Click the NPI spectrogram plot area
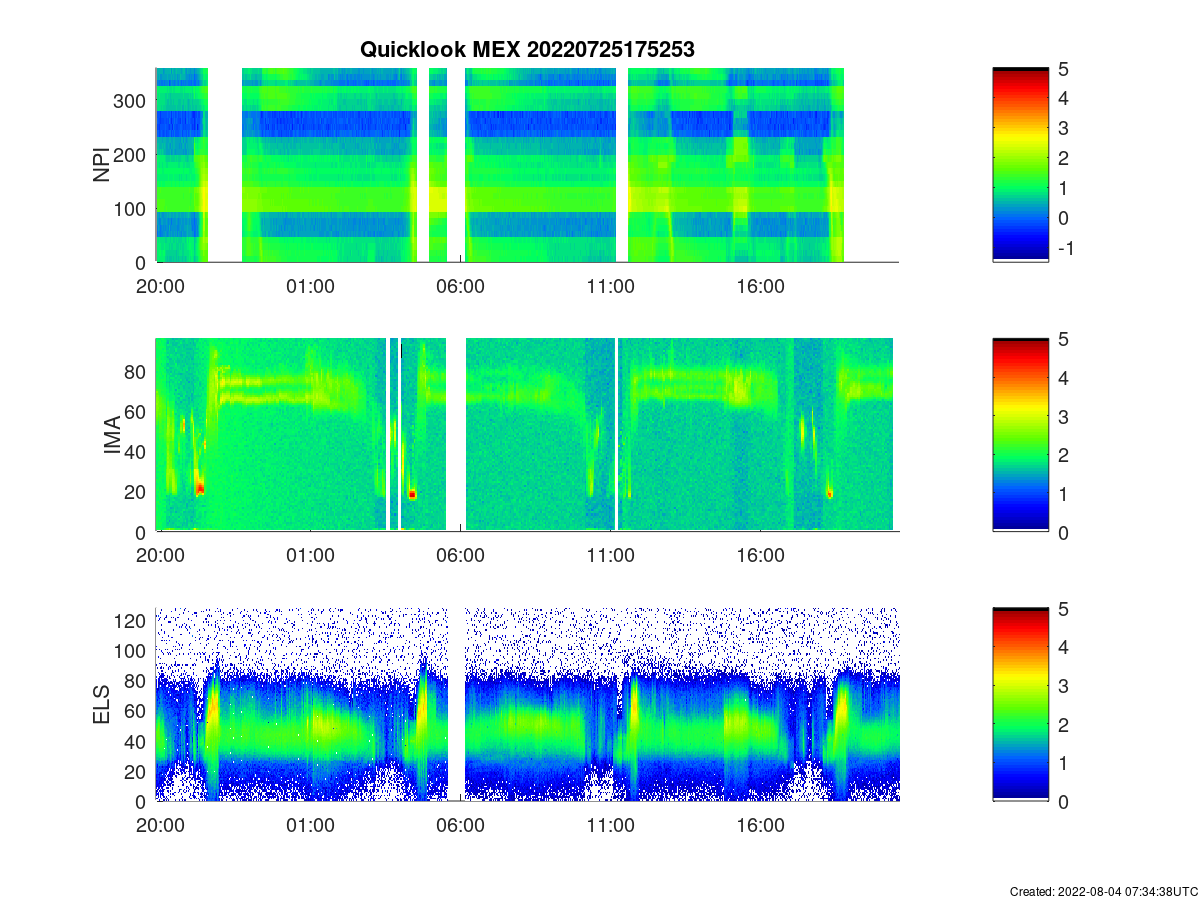Viewport: 1200px width, 900px height. 527,165
